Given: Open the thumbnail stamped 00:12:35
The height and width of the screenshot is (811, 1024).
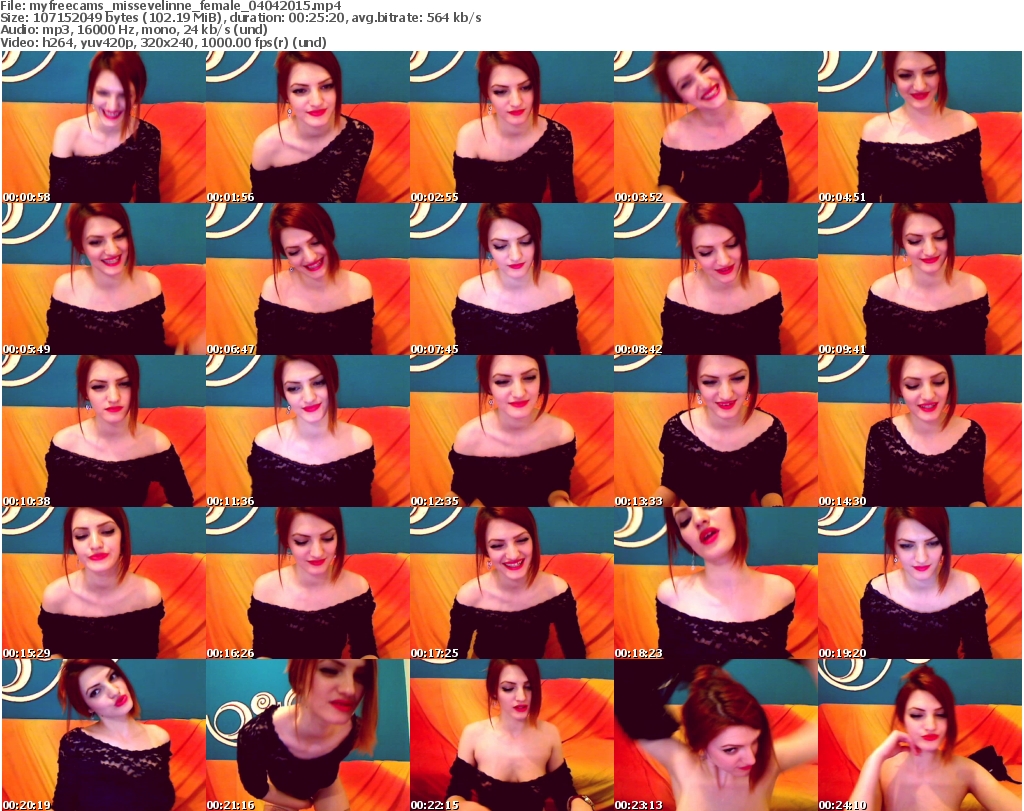Looking at the screenshot, I should coord(511,431).
